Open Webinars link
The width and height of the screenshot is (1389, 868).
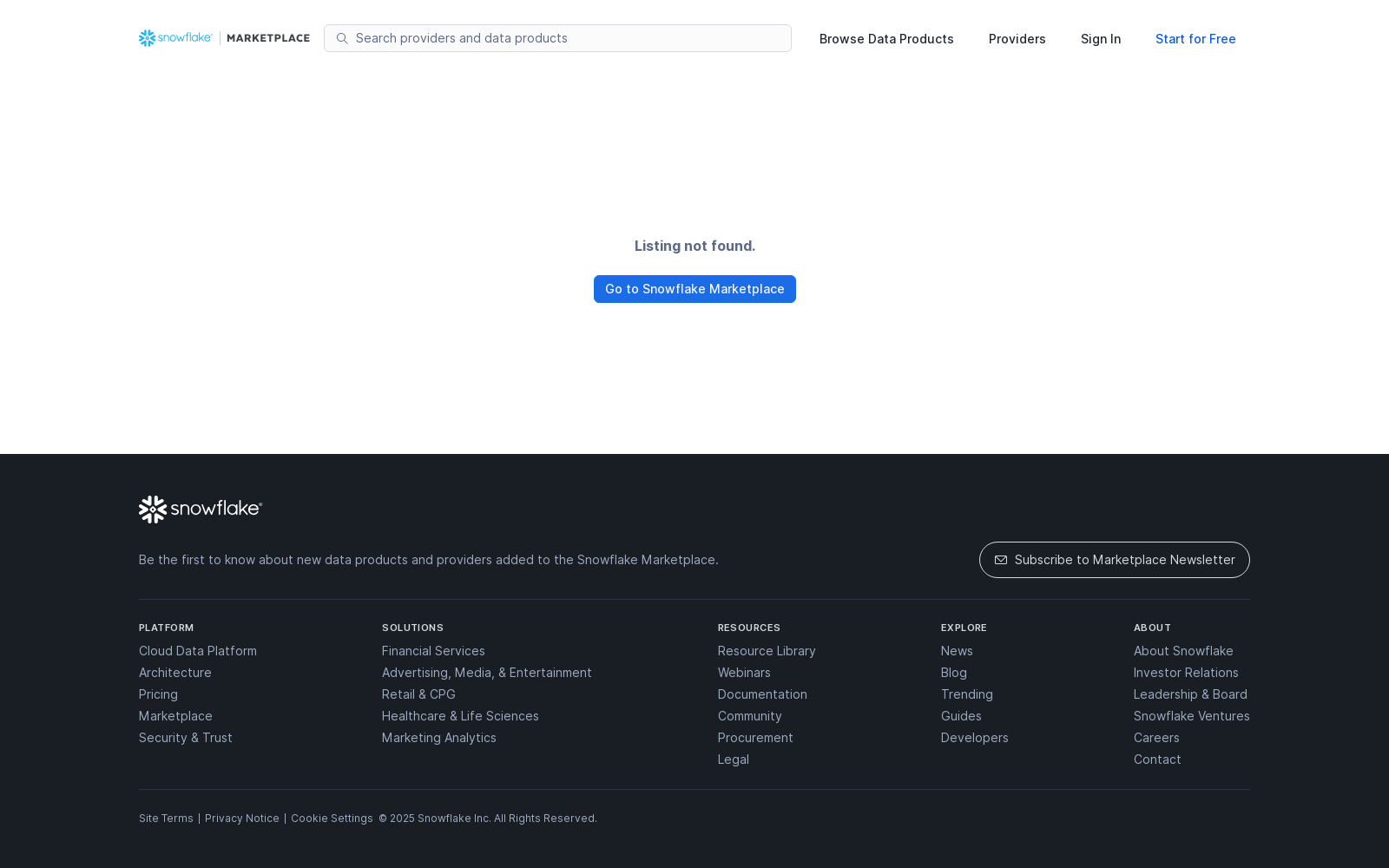pos(744,673)
